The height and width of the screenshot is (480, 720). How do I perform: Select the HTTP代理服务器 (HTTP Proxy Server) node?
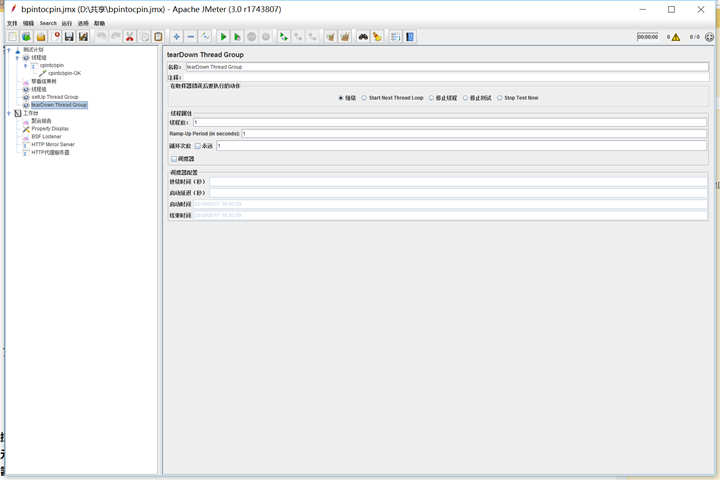tap(51, 152)
